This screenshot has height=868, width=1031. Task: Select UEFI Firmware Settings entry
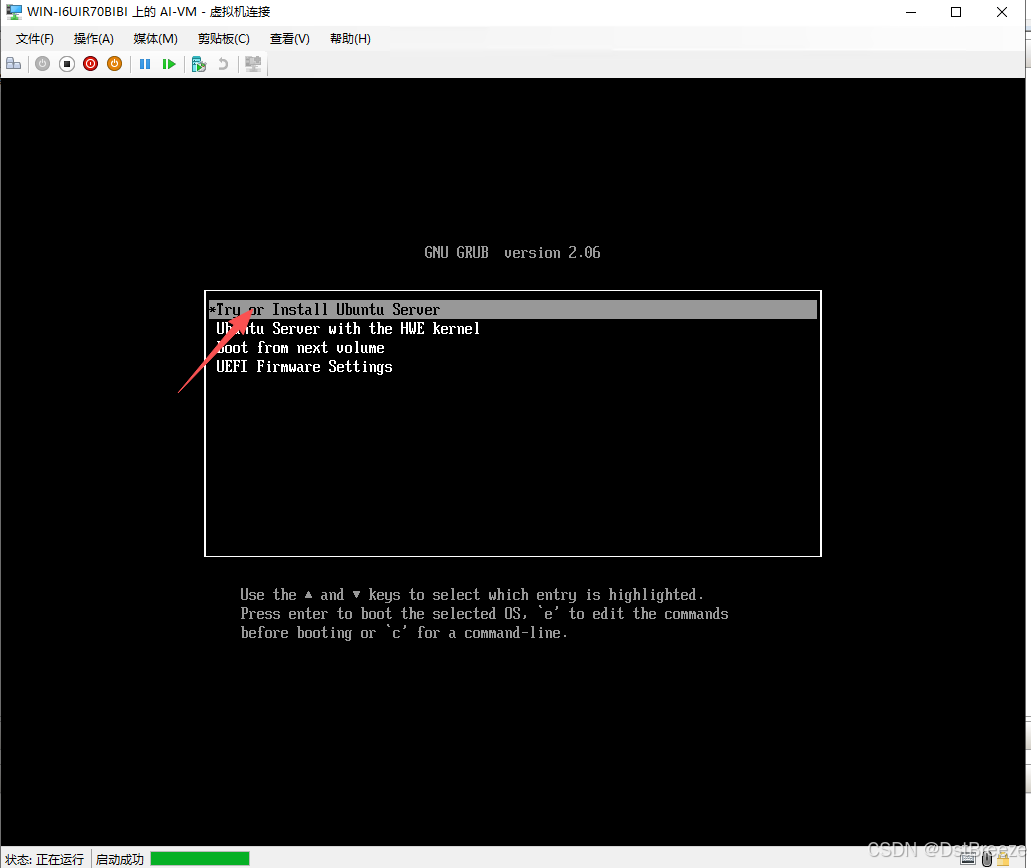pyautogui.click(x=513, y=367)
